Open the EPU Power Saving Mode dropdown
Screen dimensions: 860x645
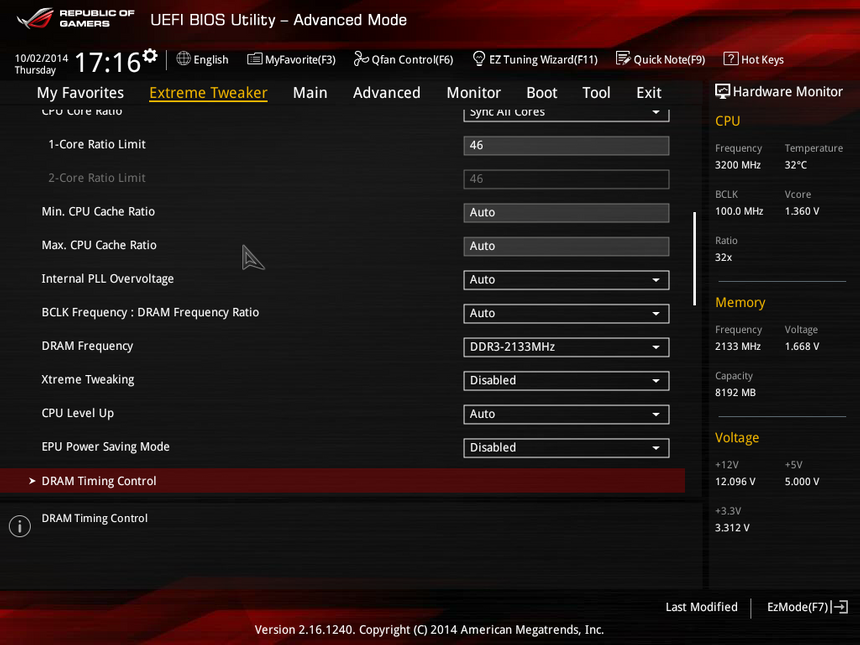click(566, 448)
